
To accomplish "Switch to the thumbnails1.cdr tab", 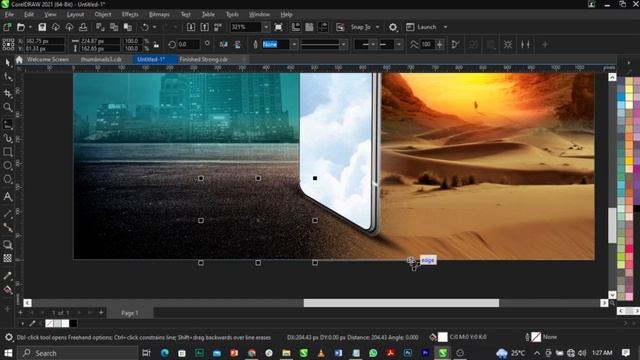I will coord(101,59).
